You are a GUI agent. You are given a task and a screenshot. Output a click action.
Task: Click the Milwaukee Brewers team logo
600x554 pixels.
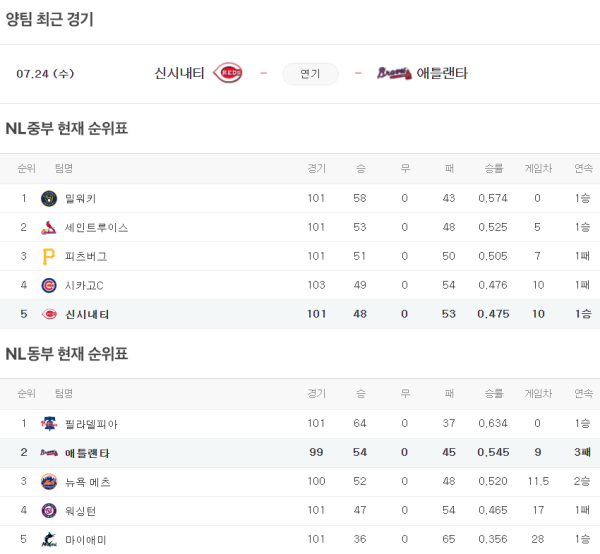tap(49, 198)
